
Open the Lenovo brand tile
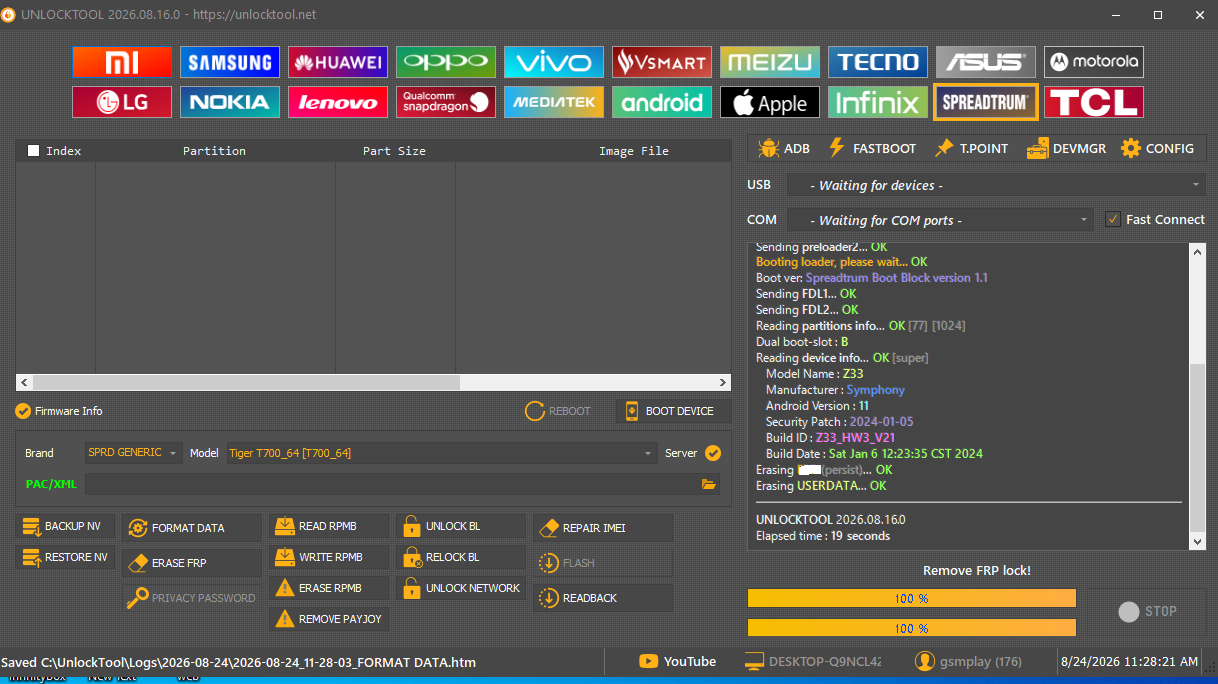click(x=338, y=102)
